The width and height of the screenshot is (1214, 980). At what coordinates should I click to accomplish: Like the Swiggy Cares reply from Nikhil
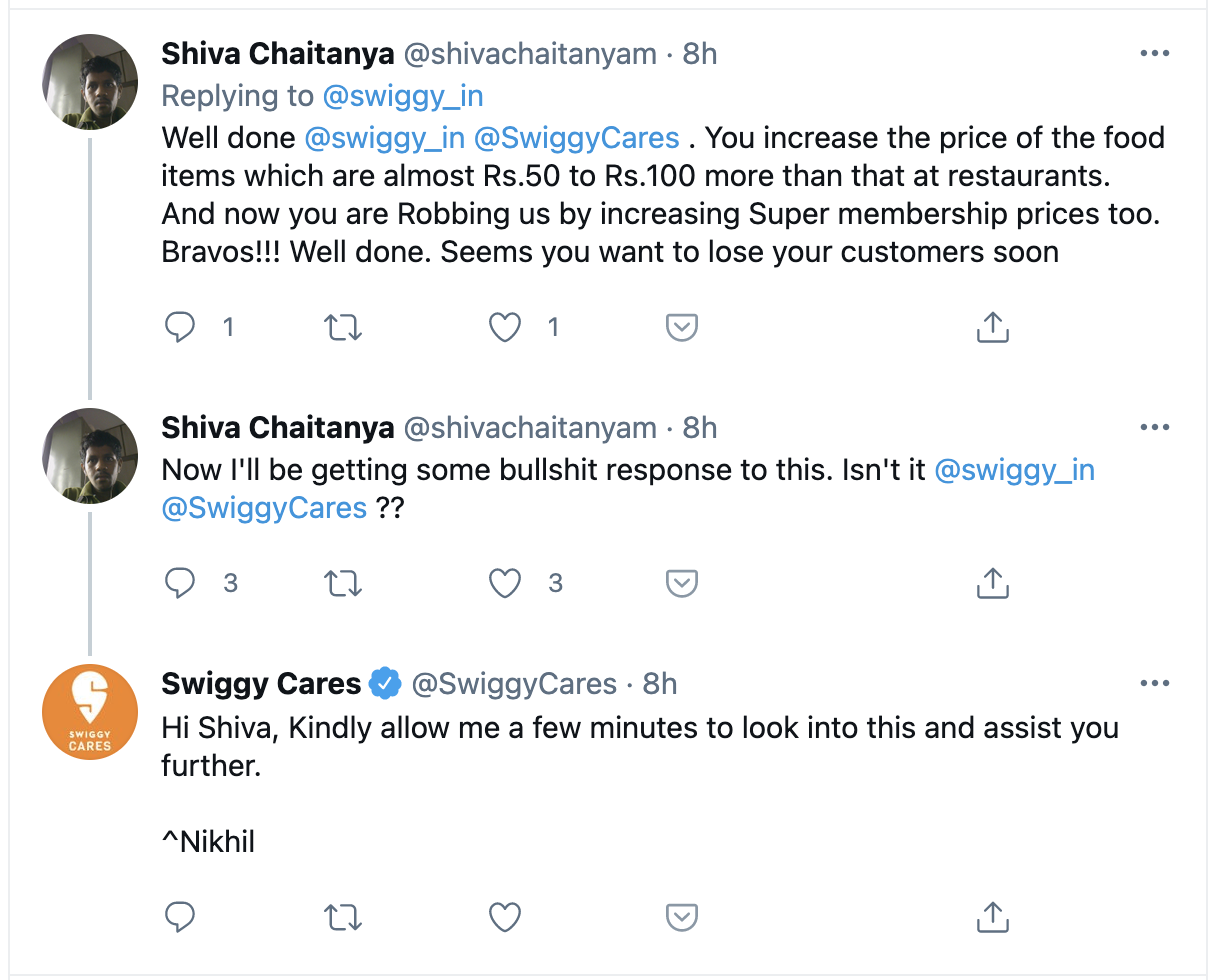point(506,916)
